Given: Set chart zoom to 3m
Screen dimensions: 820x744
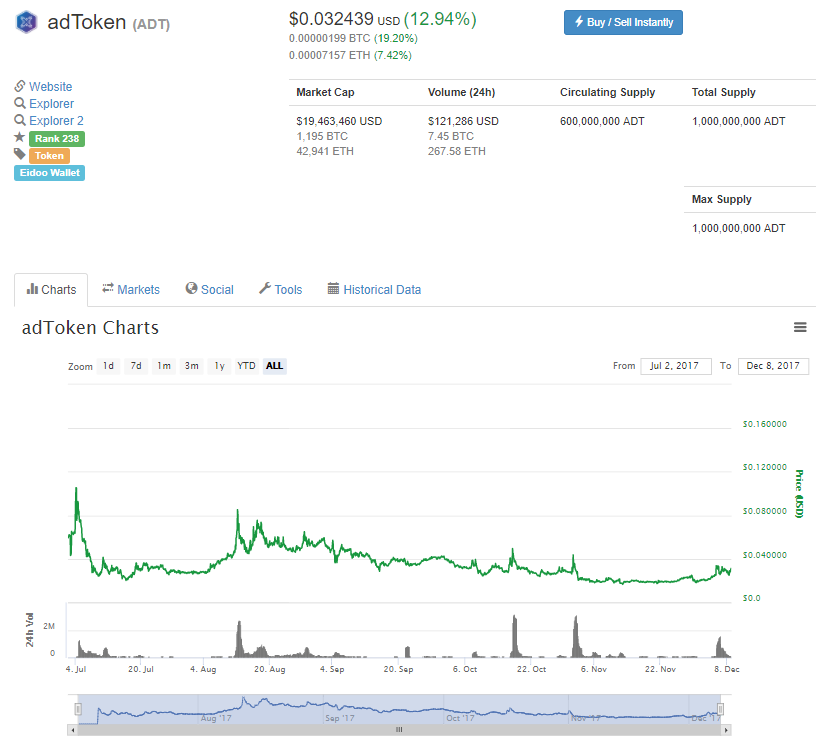Looking at the screenshot, I should pyautogui.click(x=191, y=366).
